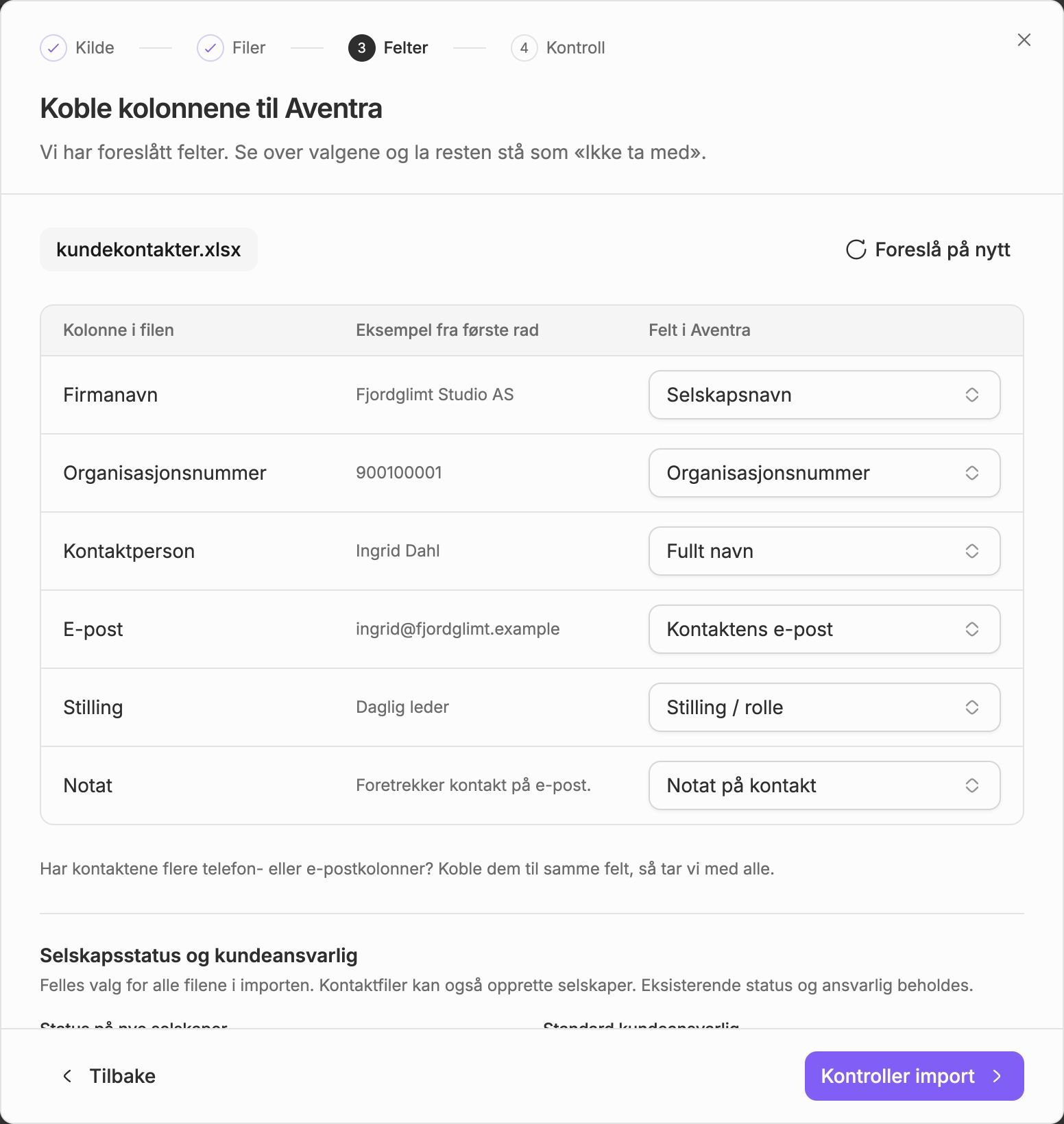Open the Notat på kontakt dropdown
1064x1124 pixels.
coord(824,785)
